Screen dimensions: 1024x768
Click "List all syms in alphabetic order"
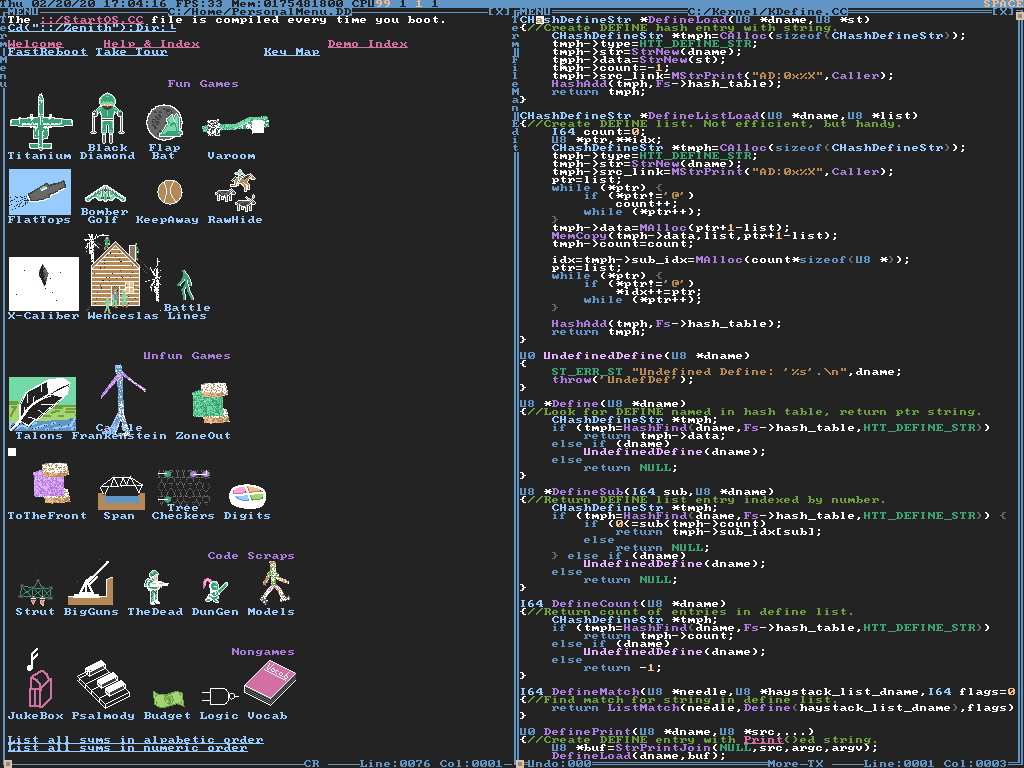(x=135, y=740)
